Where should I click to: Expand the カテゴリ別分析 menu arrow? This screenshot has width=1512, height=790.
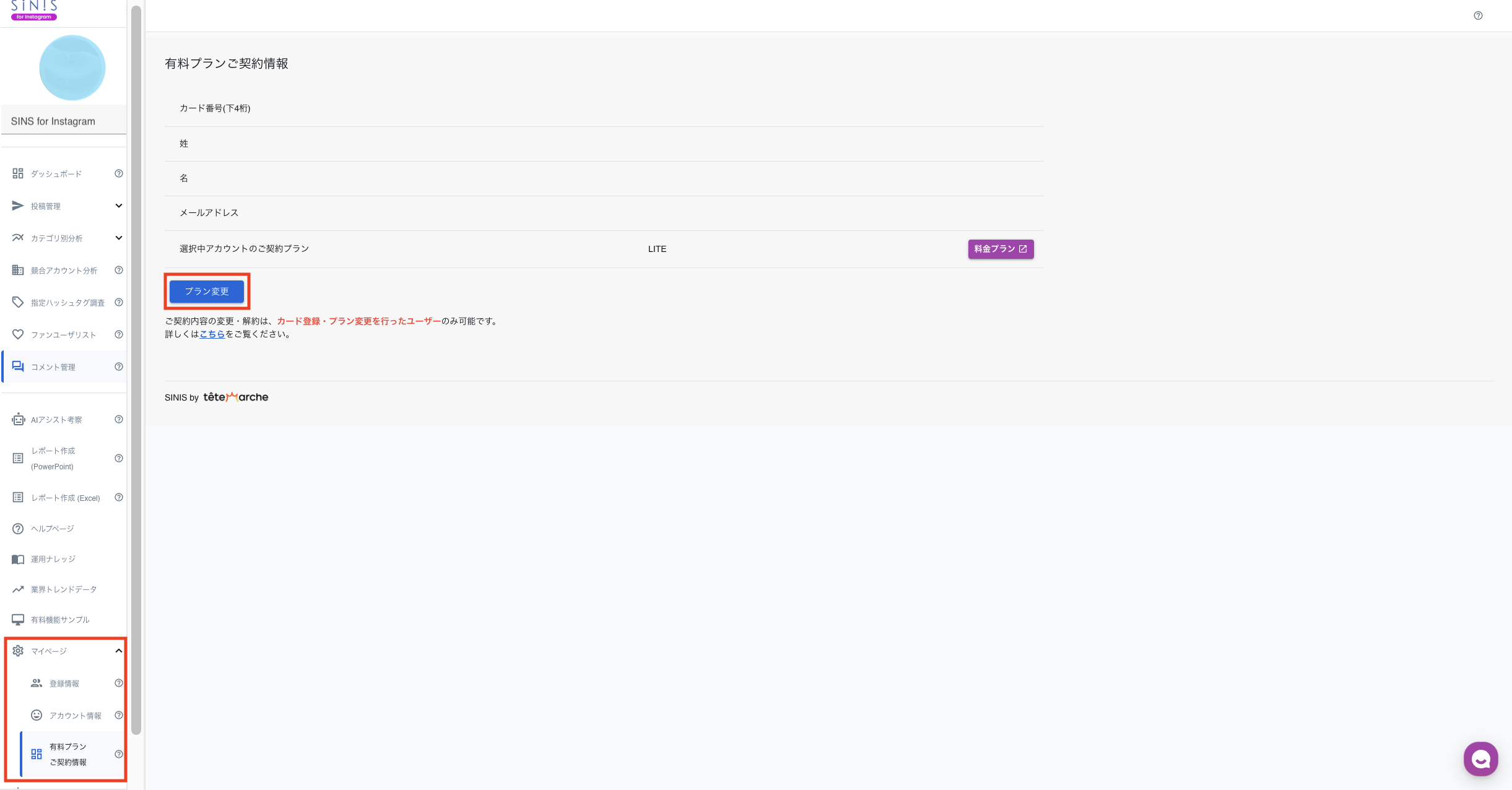point(119,238)
